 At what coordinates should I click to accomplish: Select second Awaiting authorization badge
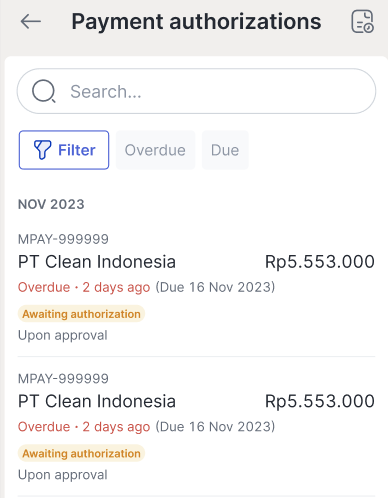[81, 453]
